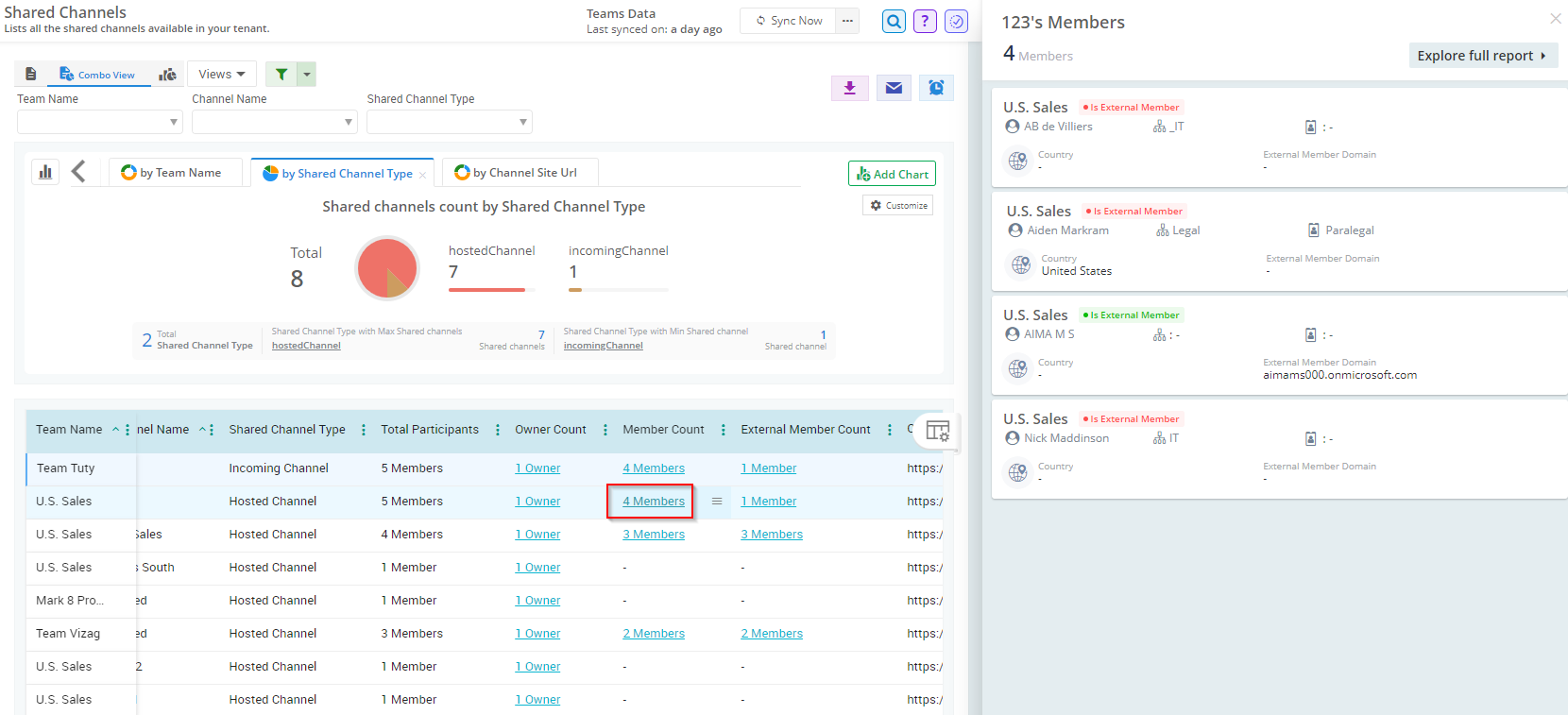Open 4 Members link in Team Tuty row

click(x=654, y=468)
